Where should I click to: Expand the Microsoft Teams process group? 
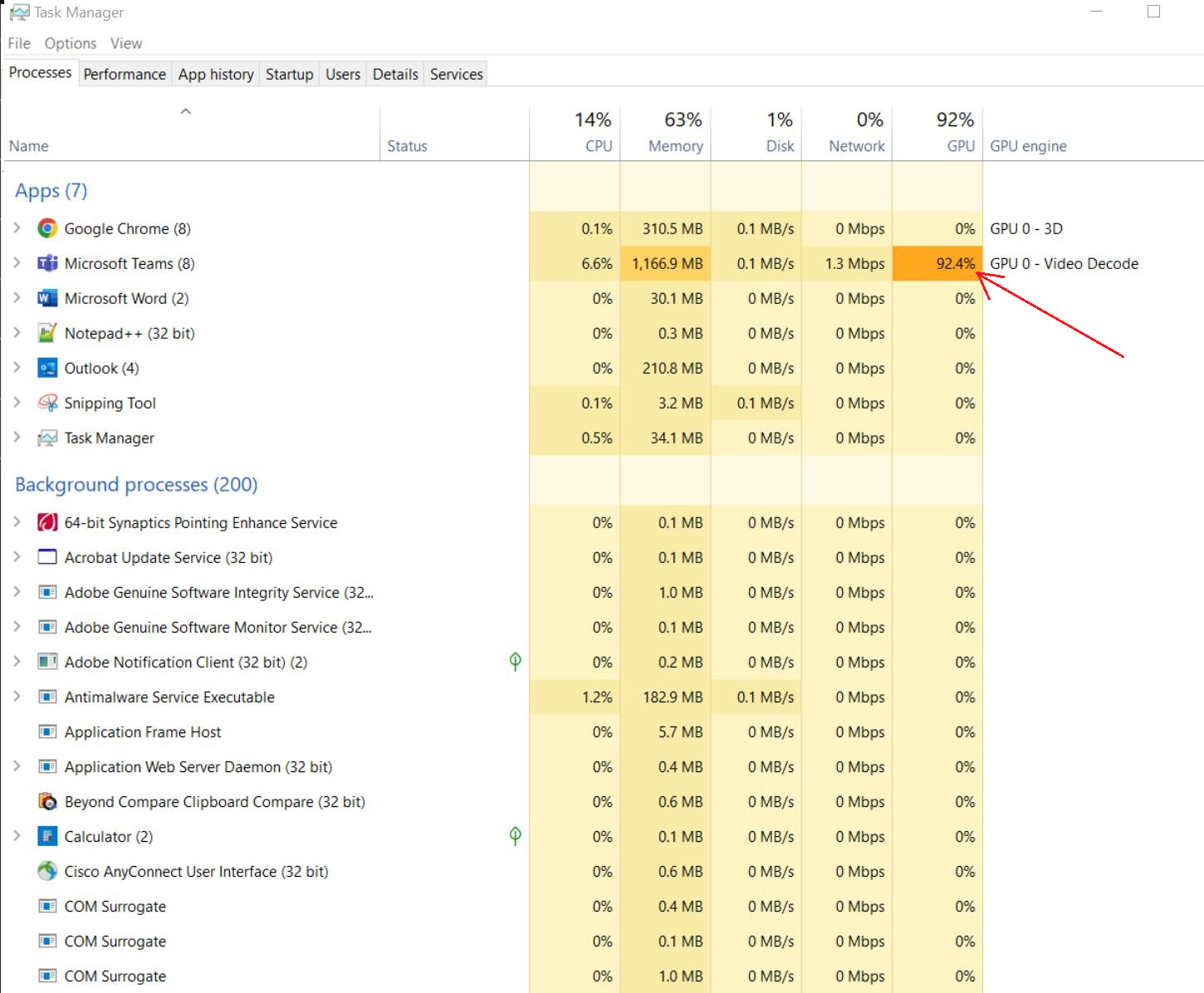[17, 263]
